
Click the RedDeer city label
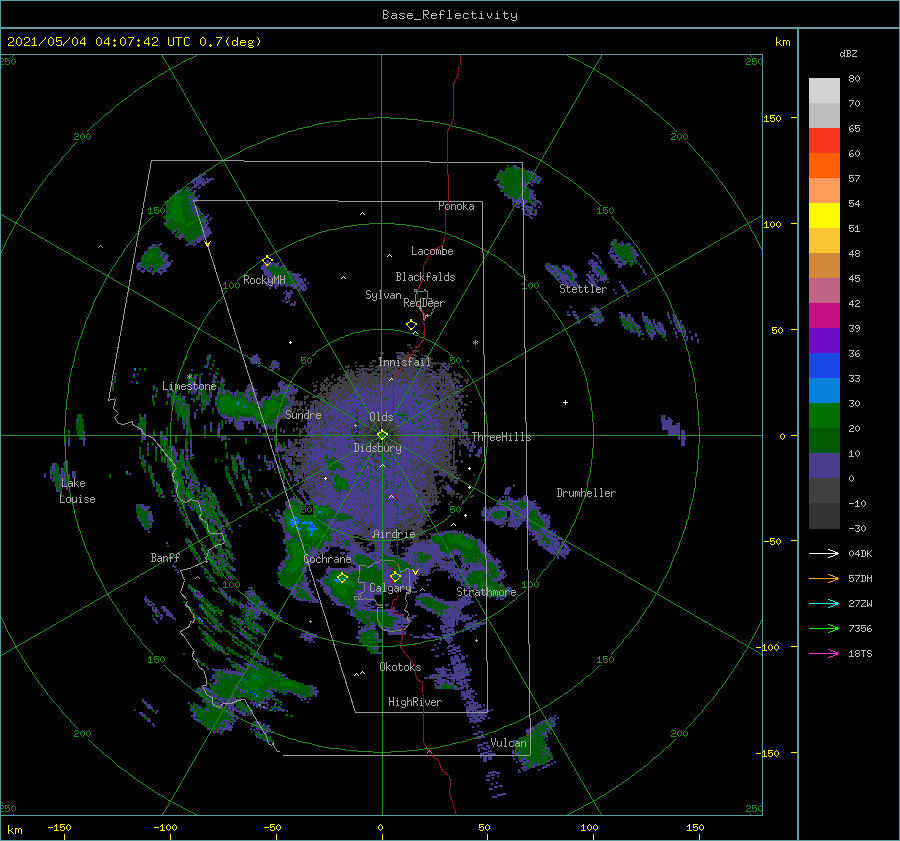pos(424,303)
